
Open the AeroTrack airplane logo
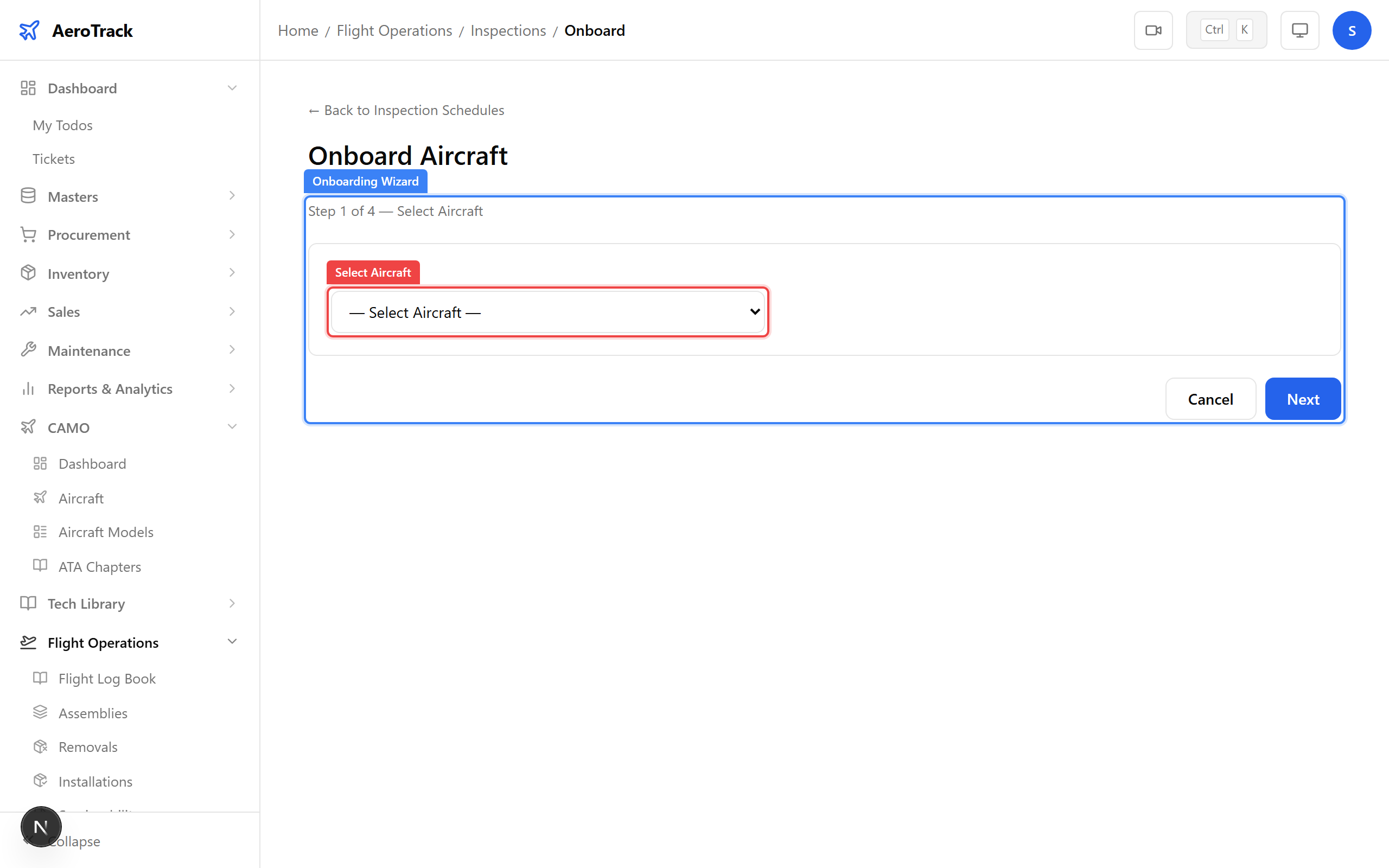30,30
